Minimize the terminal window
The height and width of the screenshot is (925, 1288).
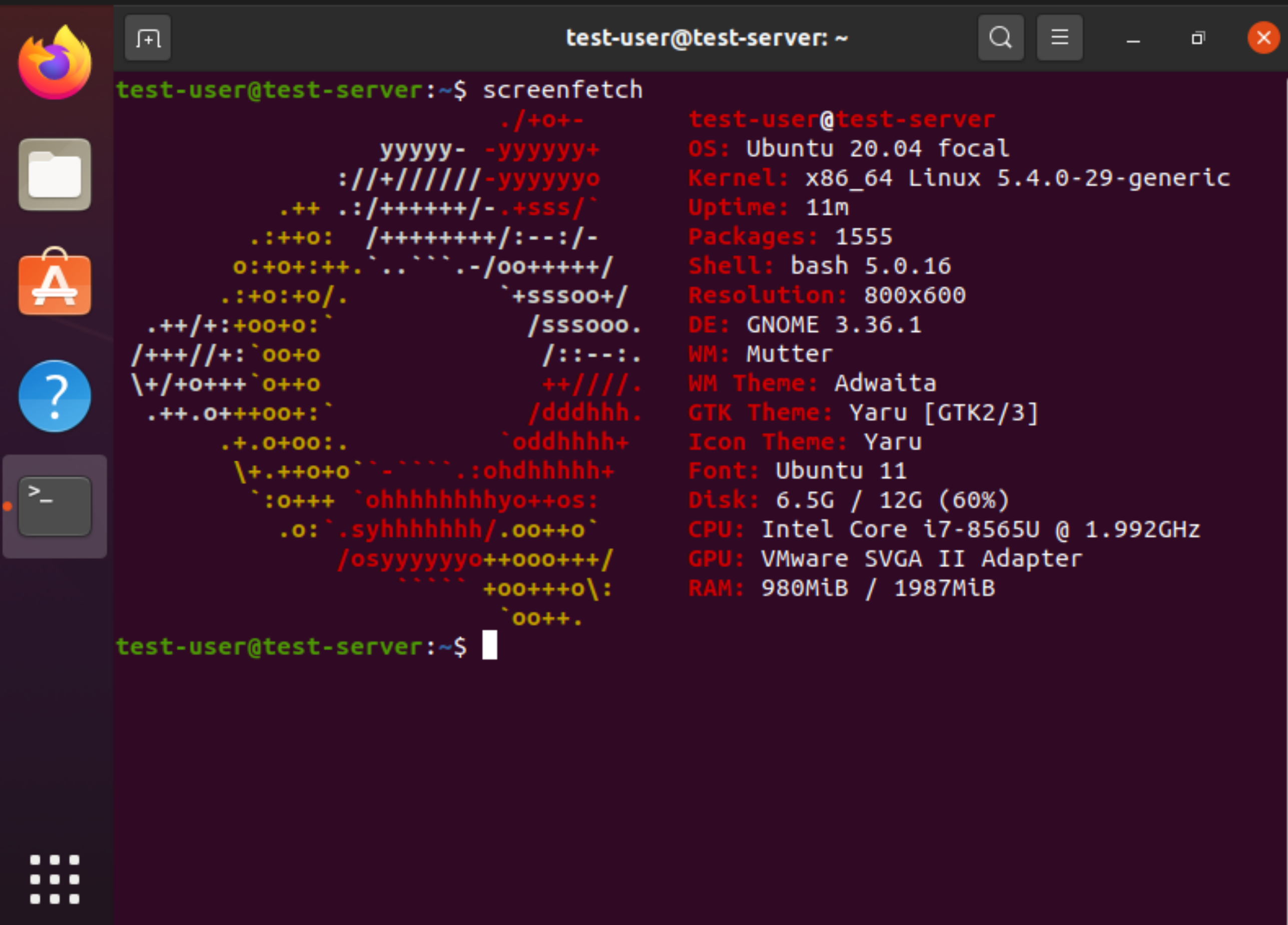point(1133,39)
